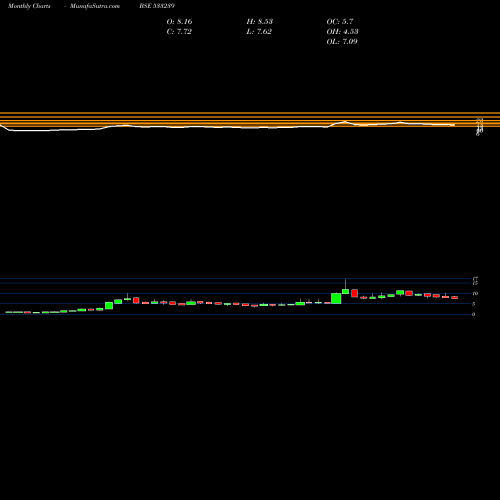Click the "Monthly Charts" title text
Image resolution: width=500 pixels, height=500 pixels.
tap(29, 6)
